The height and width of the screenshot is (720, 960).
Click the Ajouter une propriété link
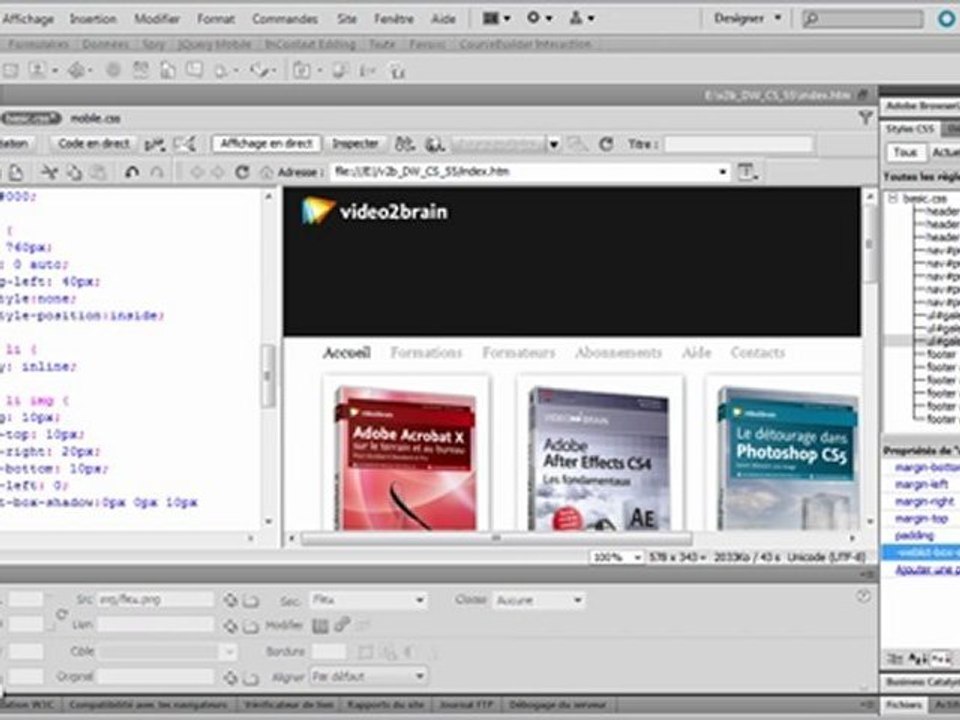pos(926,570)
